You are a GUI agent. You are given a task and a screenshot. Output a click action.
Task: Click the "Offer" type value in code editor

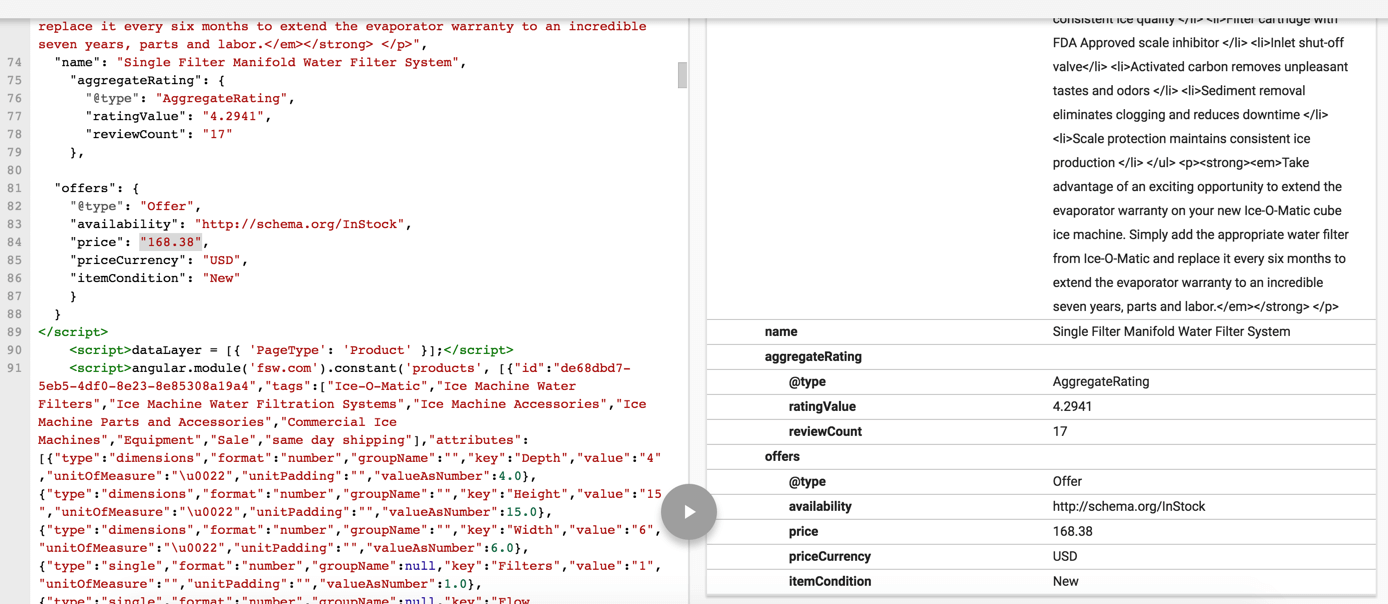click(167, 206)
